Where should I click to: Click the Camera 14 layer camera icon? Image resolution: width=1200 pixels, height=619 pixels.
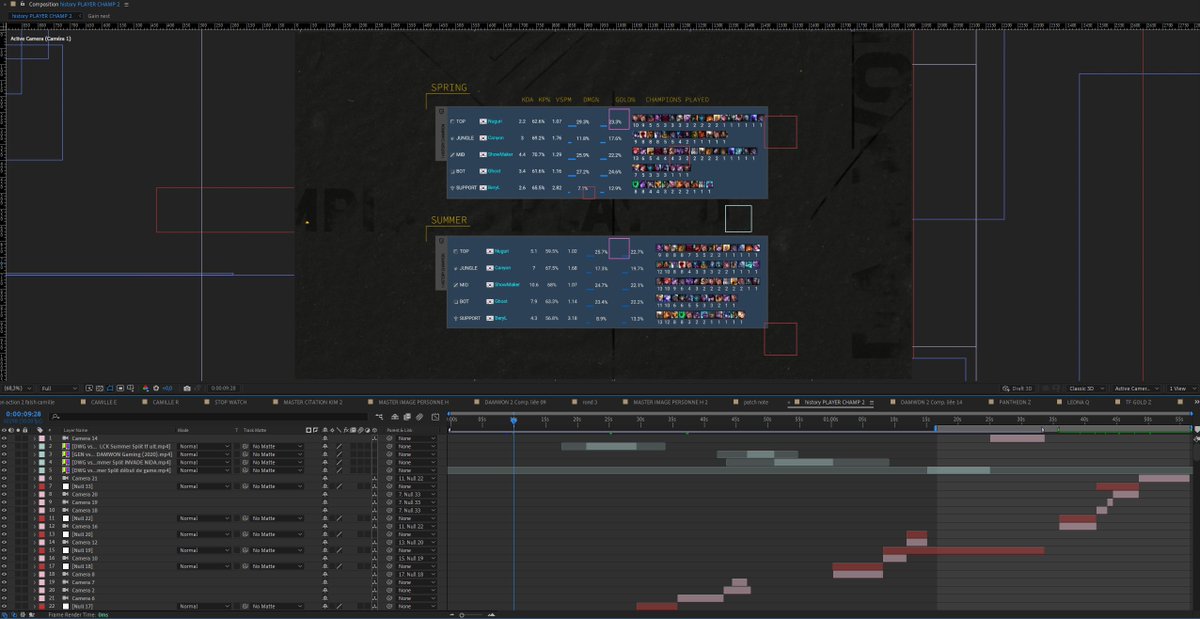66,438
